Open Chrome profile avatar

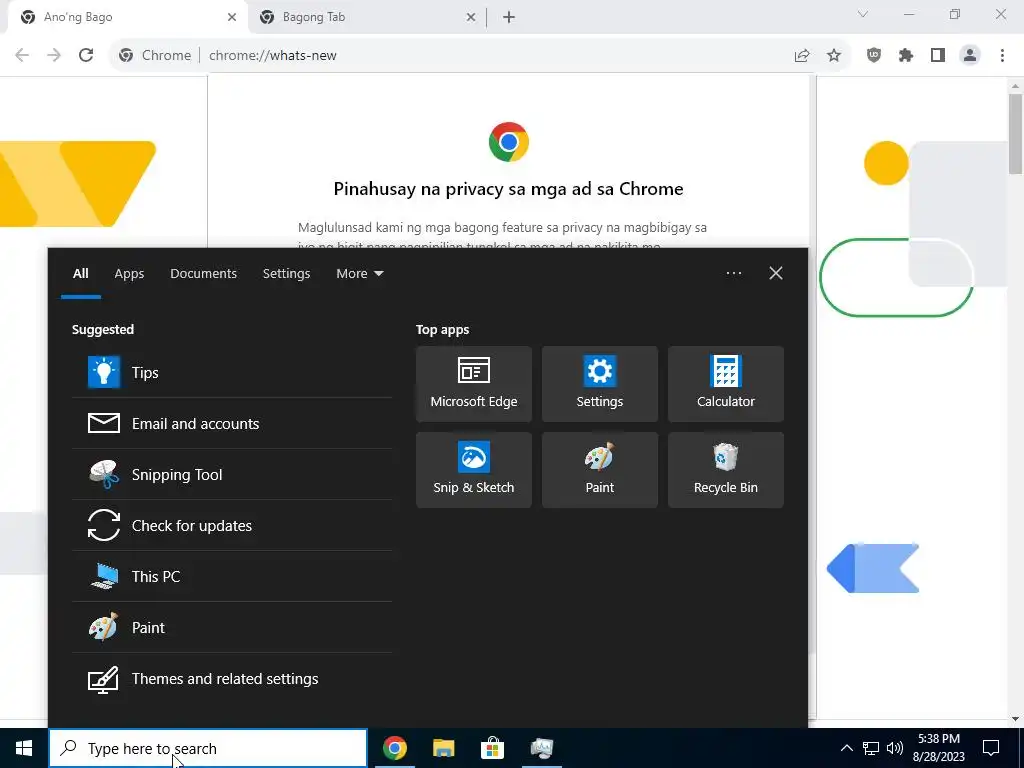pos(970,56)
